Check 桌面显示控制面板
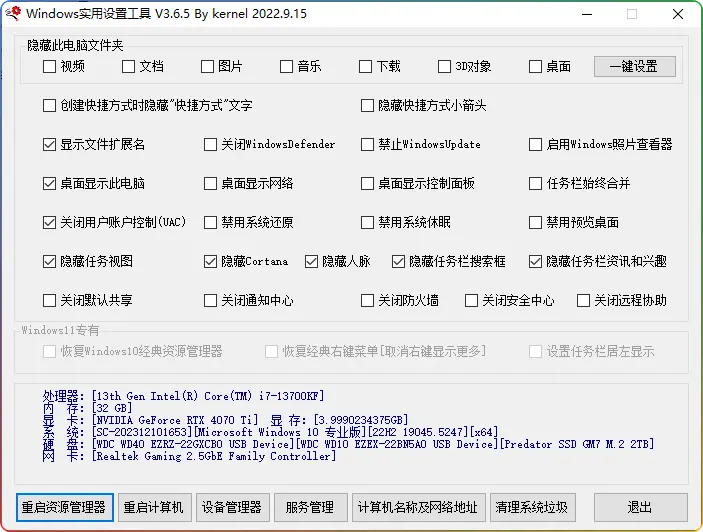This screenshot has width=703, height=532. click(x=367, y=183)
